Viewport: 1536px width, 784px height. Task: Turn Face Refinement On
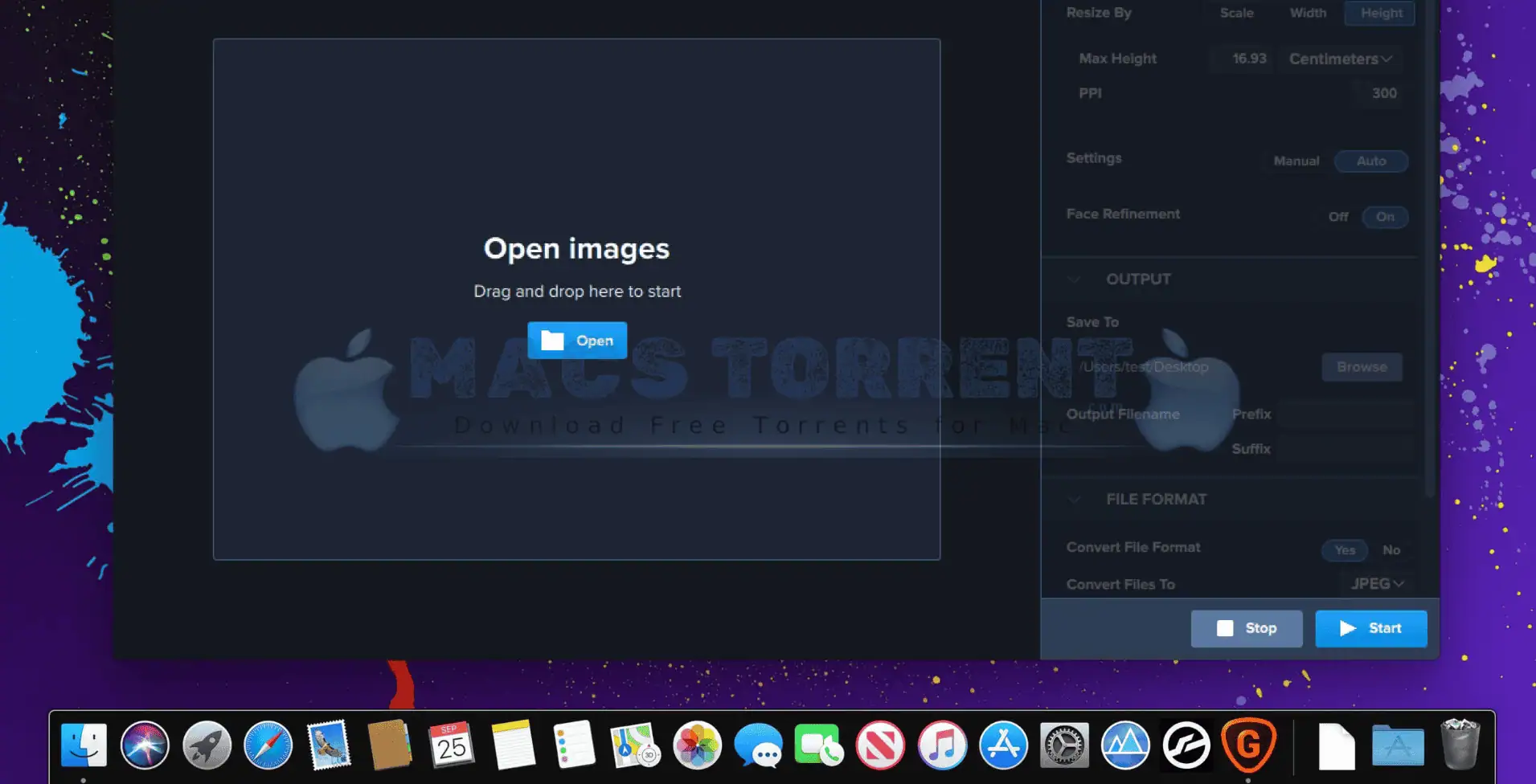click(x=1385, y=217)
